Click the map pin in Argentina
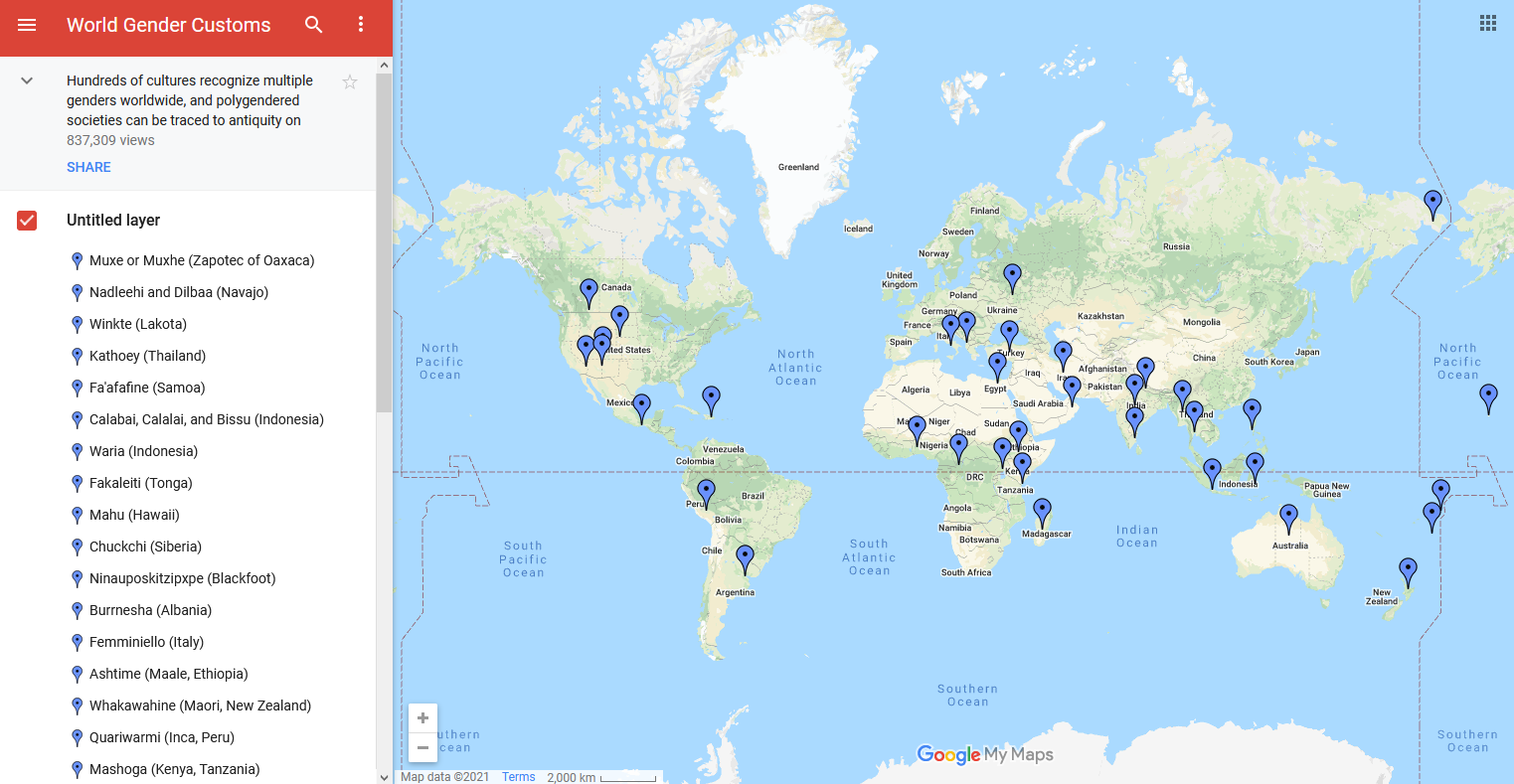1514x784 pixels. (745, 558)
